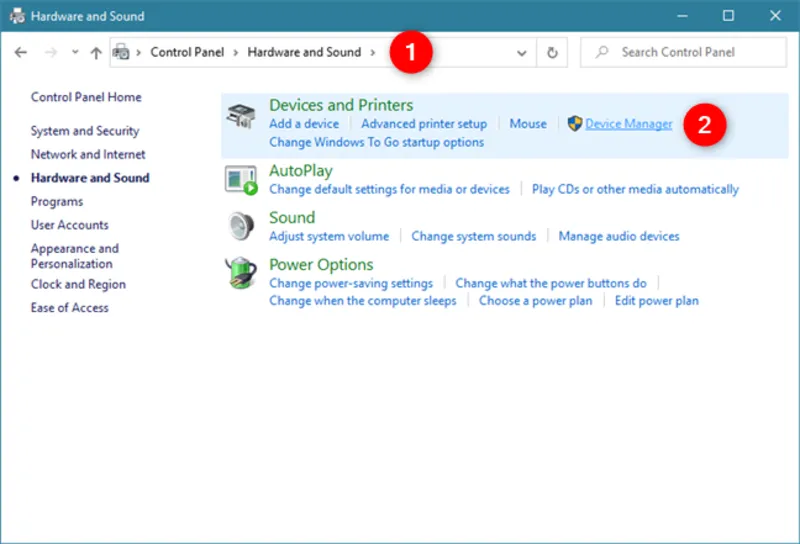The image size is (800, 544).
Task: Click Edit power plan
Action: click(656, 301)
